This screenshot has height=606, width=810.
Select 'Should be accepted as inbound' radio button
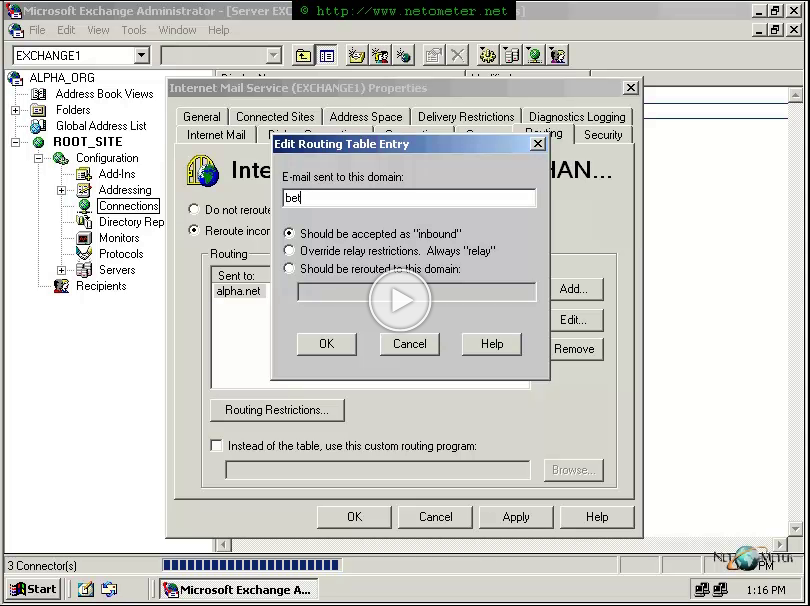point(289,234)
